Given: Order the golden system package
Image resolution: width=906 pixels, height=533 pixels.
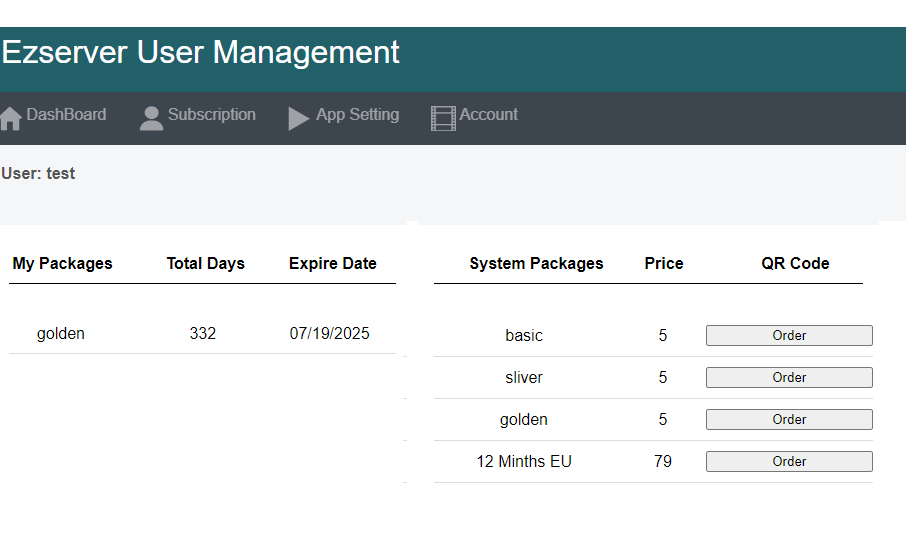Looking at the screenshot, I should tap(789, 420).
